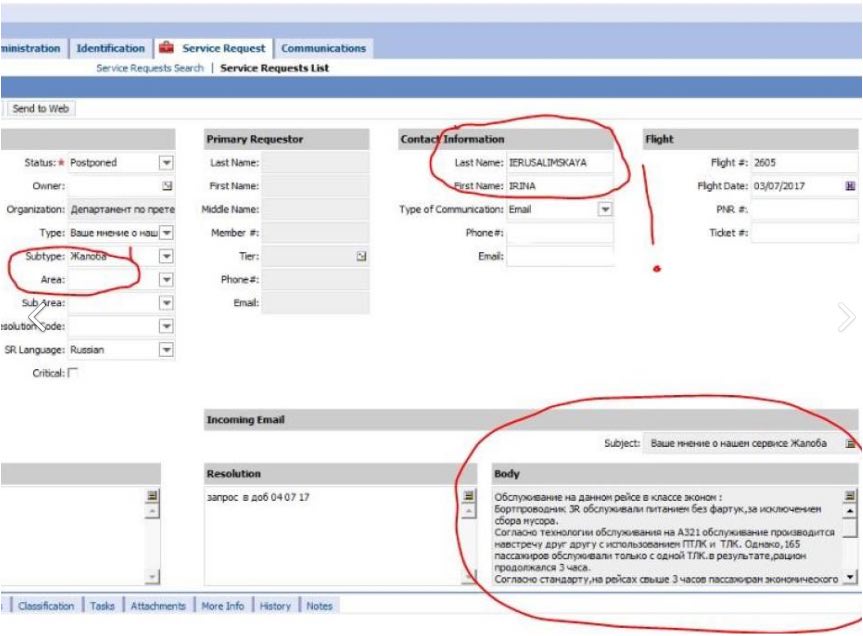Switch to the Identification tab

[x=110, y=48]
